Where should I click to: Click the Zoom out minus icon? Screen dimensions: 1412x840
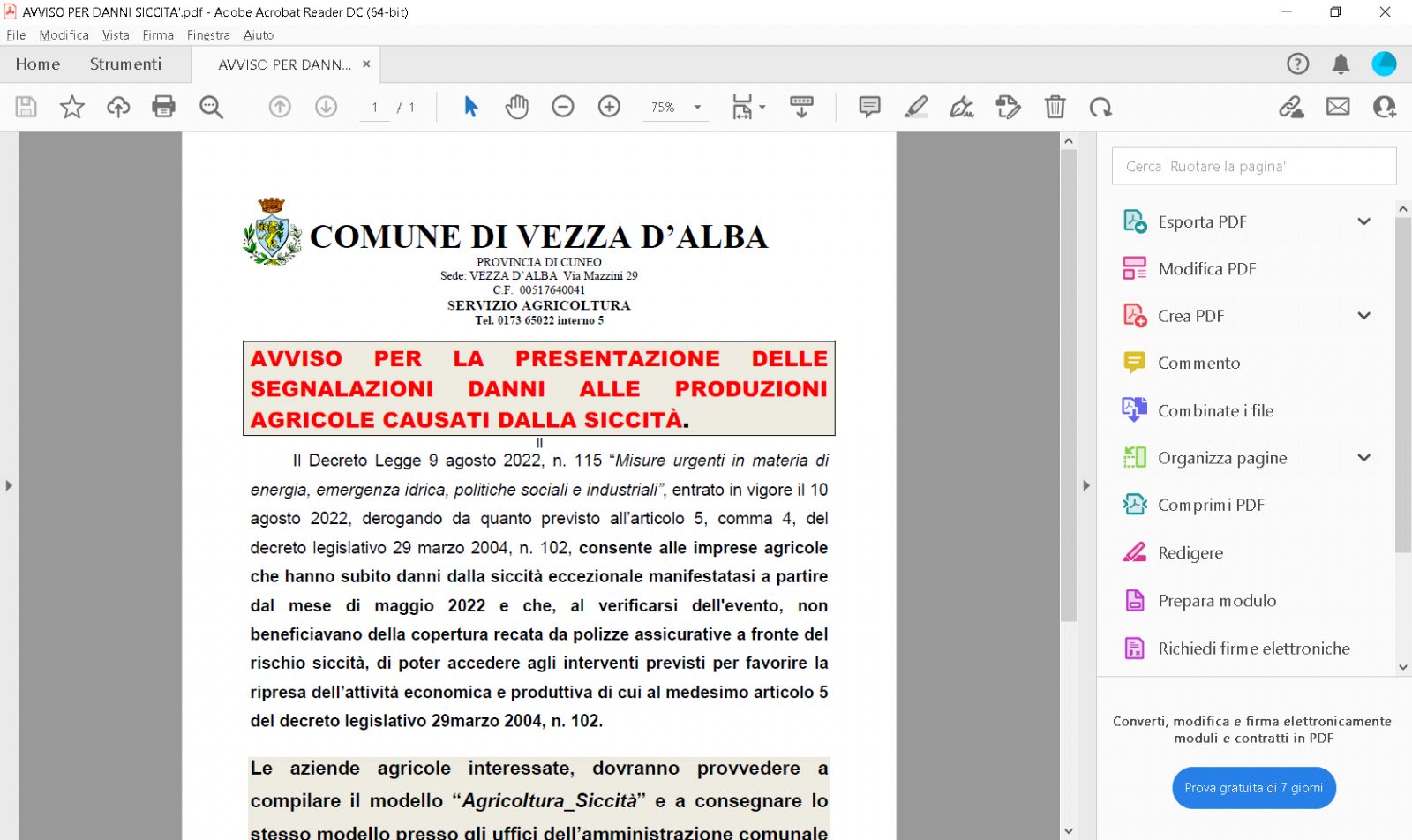(x=562, y=107)
